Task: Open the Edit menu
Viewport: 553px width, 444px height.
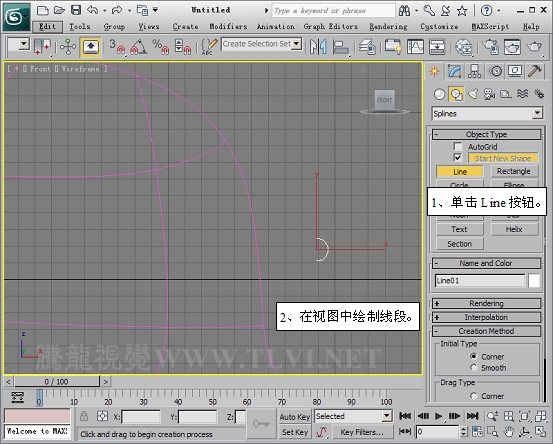Action: coord(47,26)
